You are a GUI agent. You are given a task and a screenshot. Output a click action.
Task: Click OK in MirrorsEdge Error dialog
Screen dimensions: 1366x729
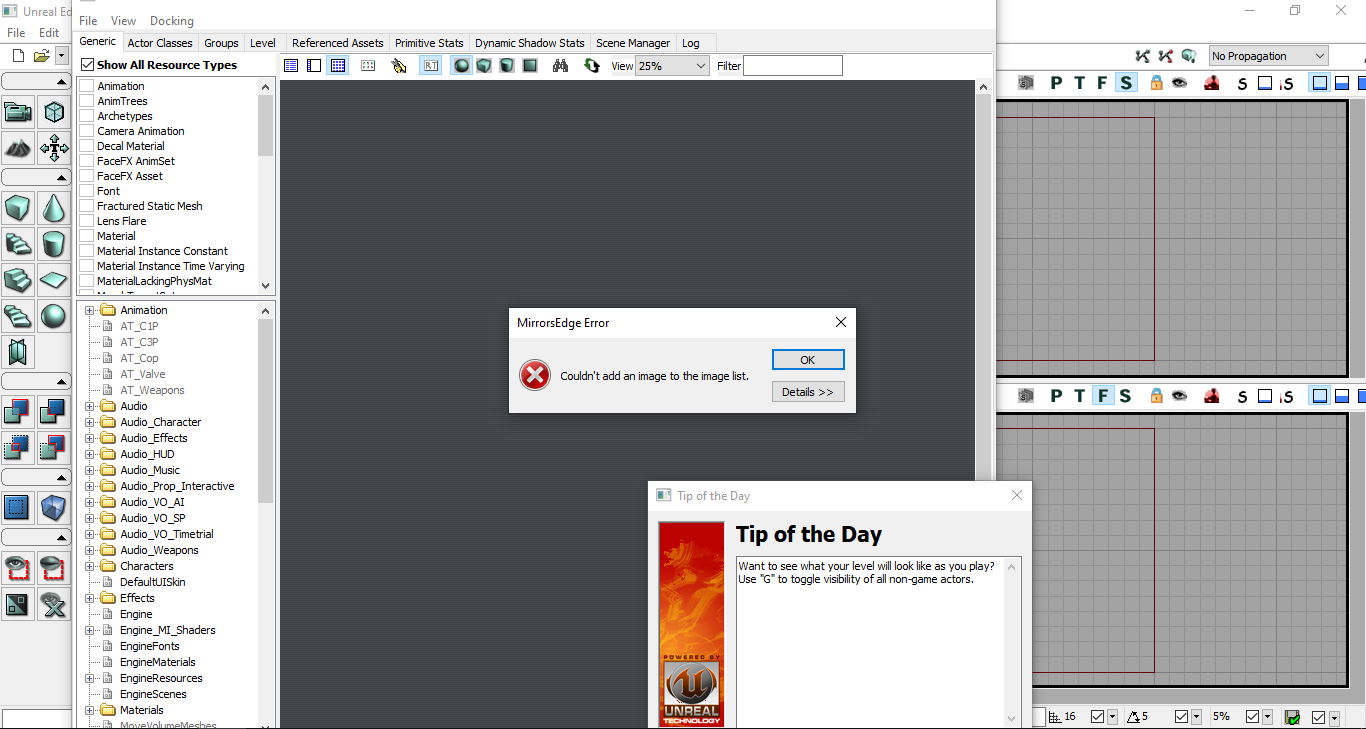808,360
